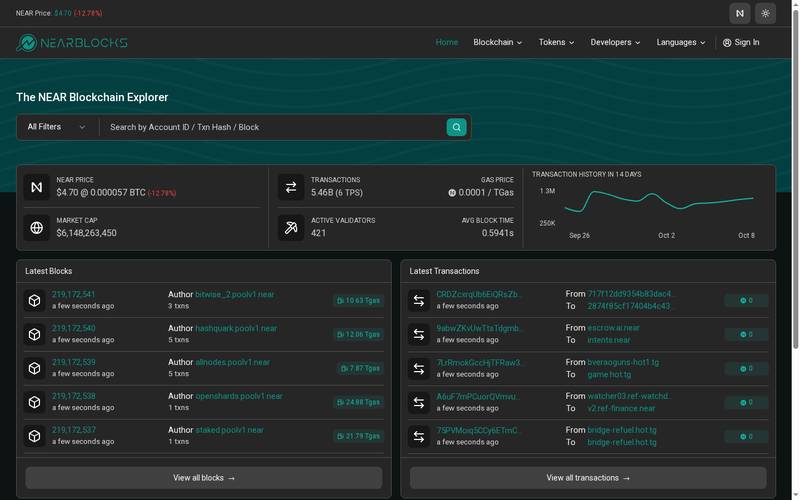The image size is (800, 500).
Task: Click cube icon for block 219,172,537
Action: coord(34,436)
